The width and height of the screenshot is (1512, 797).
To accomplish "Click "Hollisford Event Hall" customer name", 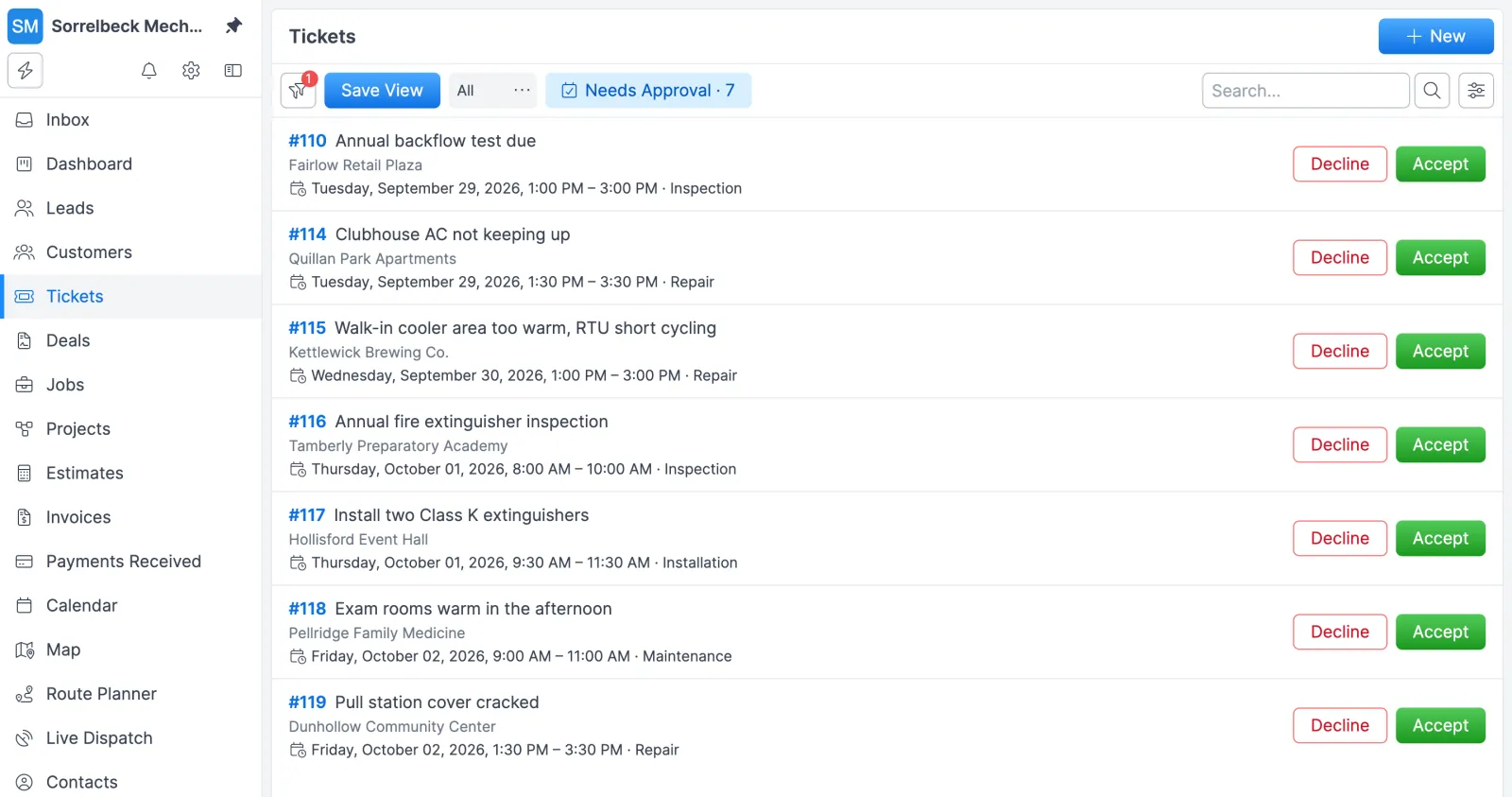I will point(358,540).
